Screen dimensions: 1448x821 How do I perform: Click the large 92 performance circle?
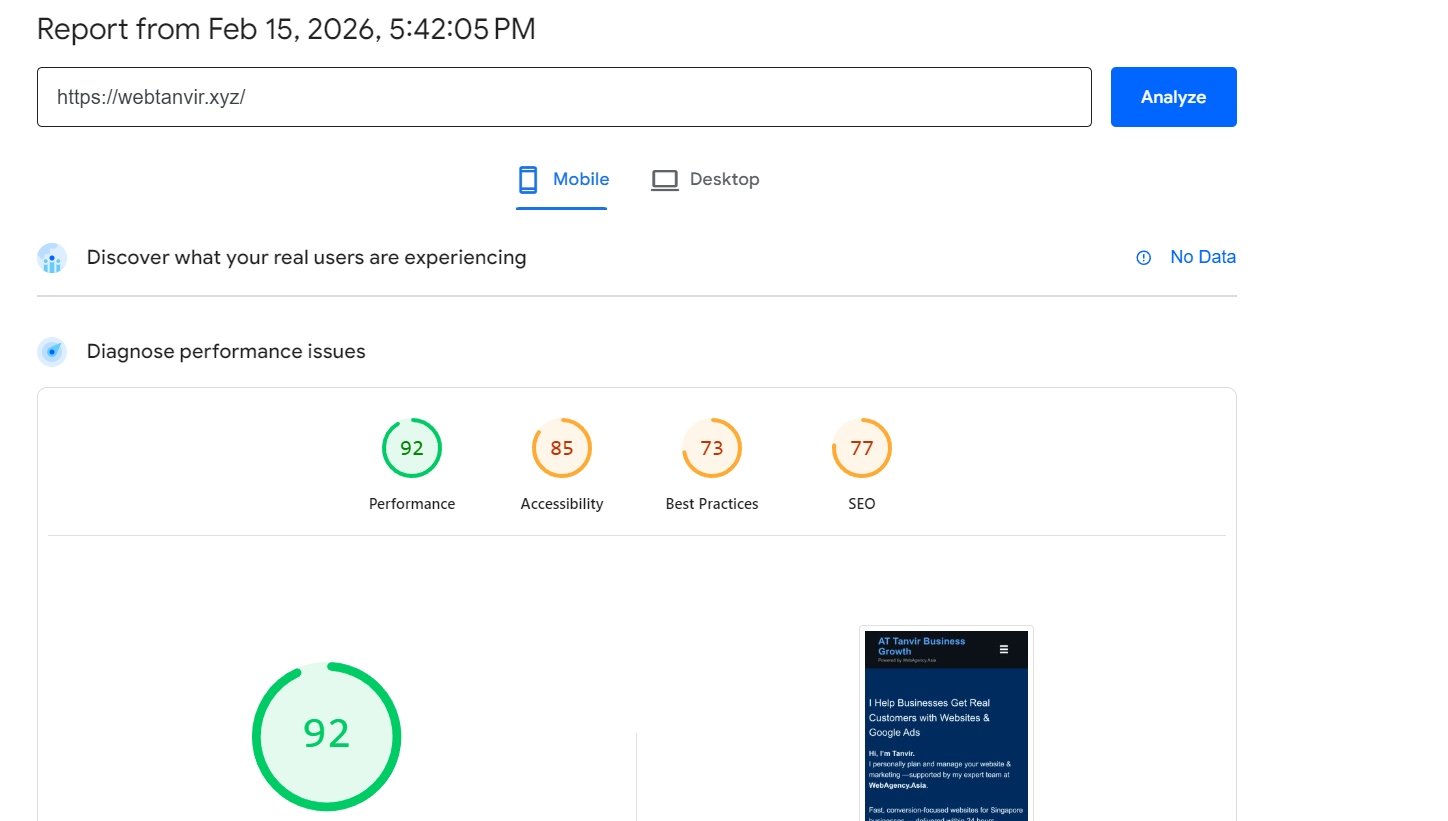click(x=327, y=735)
